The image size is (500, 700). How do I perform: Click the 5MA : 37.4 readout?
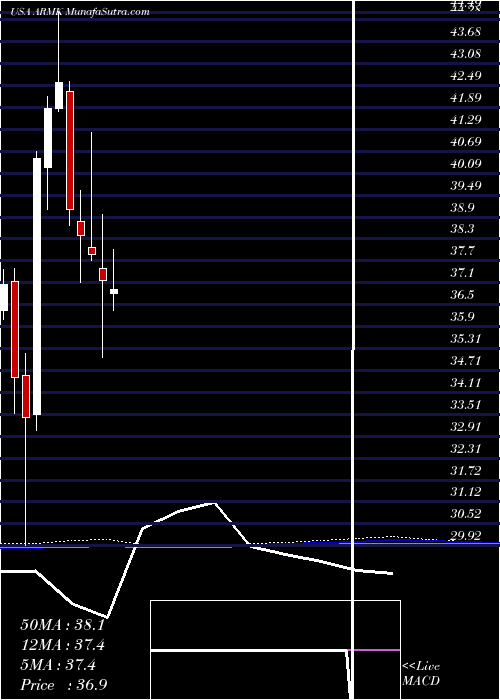point(58,665)
